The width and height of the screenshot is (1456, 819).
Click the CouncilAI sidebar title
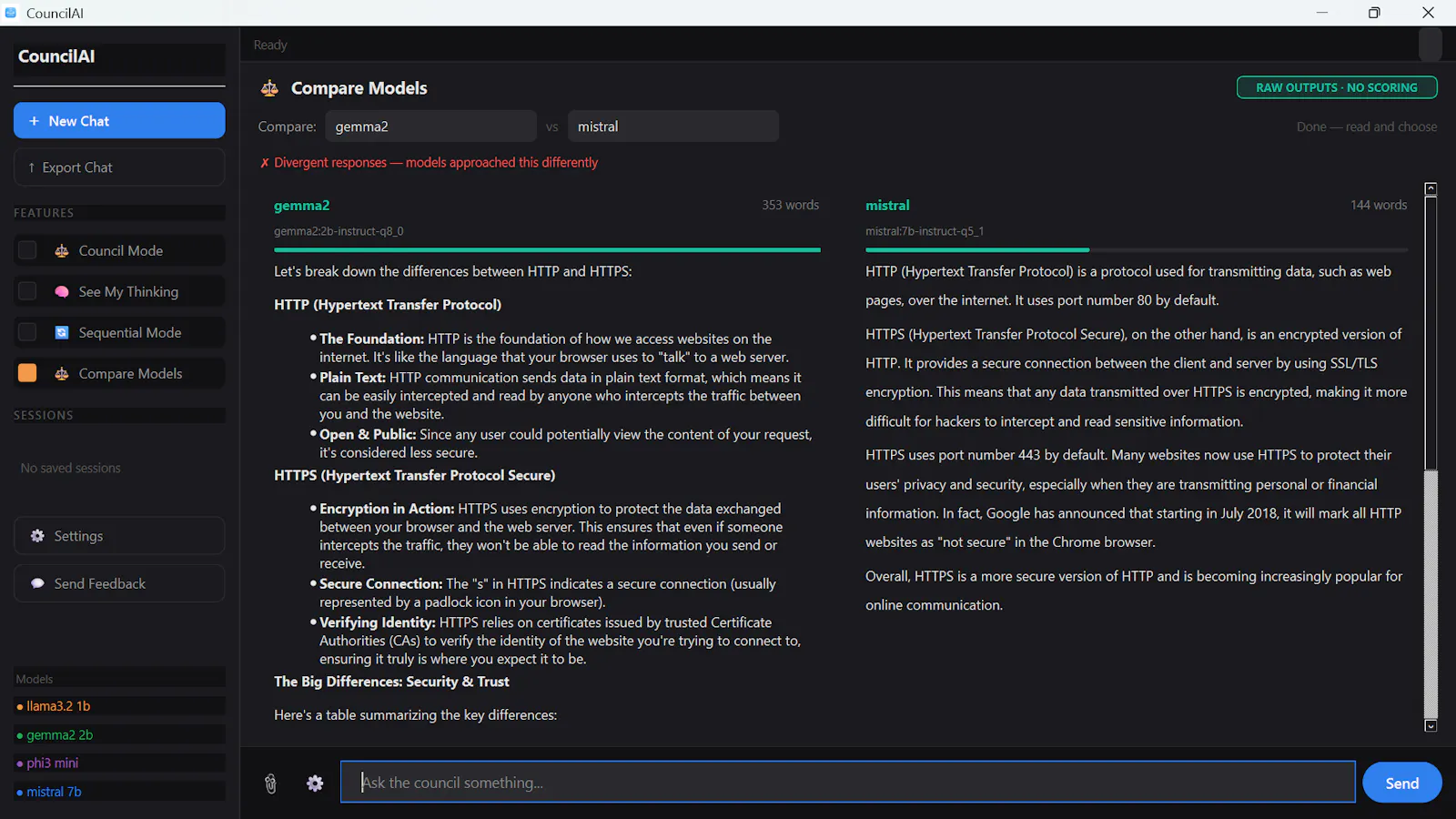(56, 56)
